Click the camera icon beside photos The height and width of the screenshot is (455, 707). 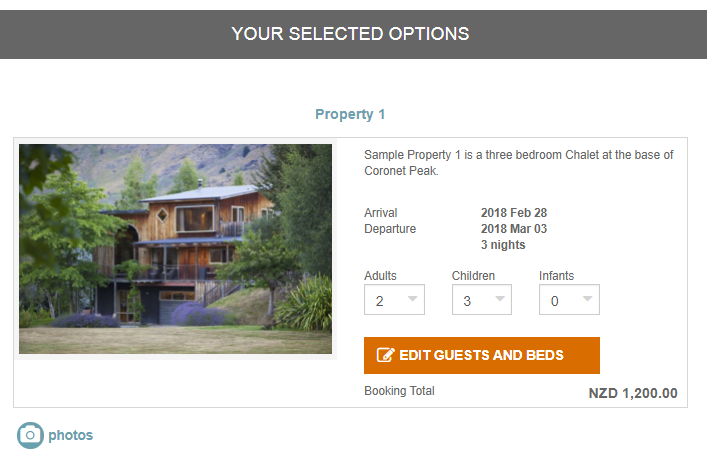click(30, 435)
